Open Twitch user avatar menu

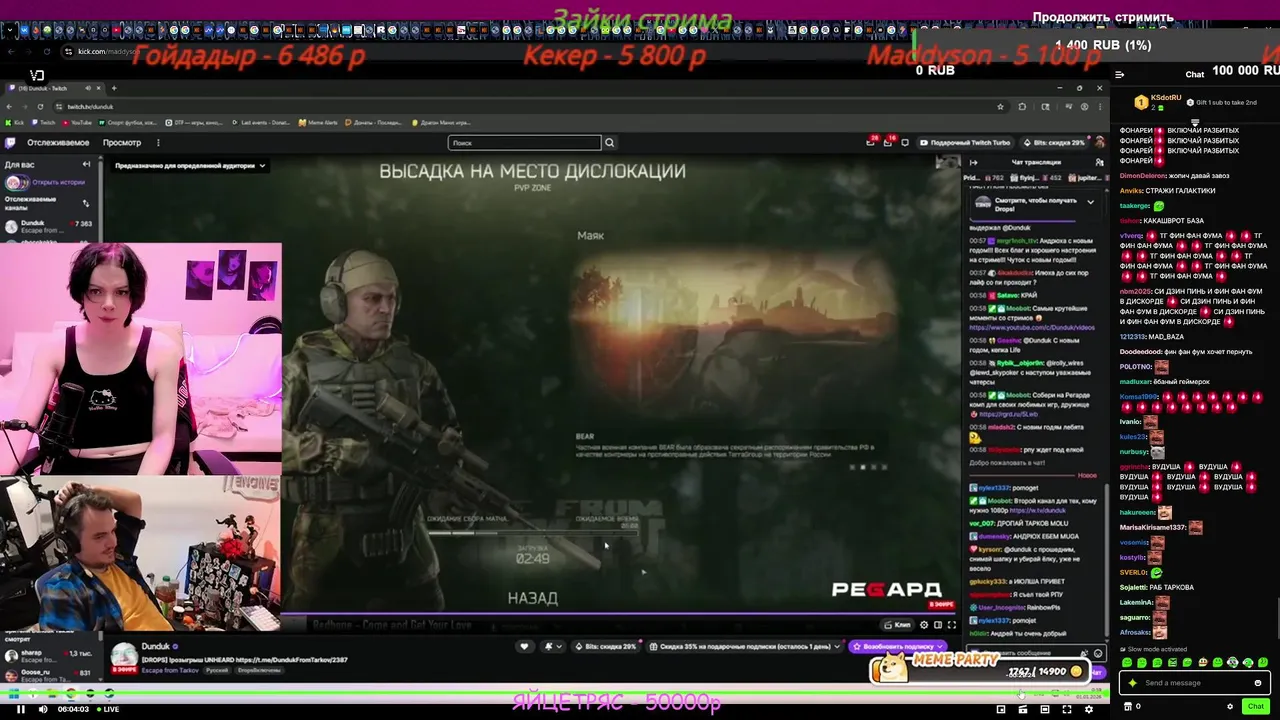tap(1100, 143)
